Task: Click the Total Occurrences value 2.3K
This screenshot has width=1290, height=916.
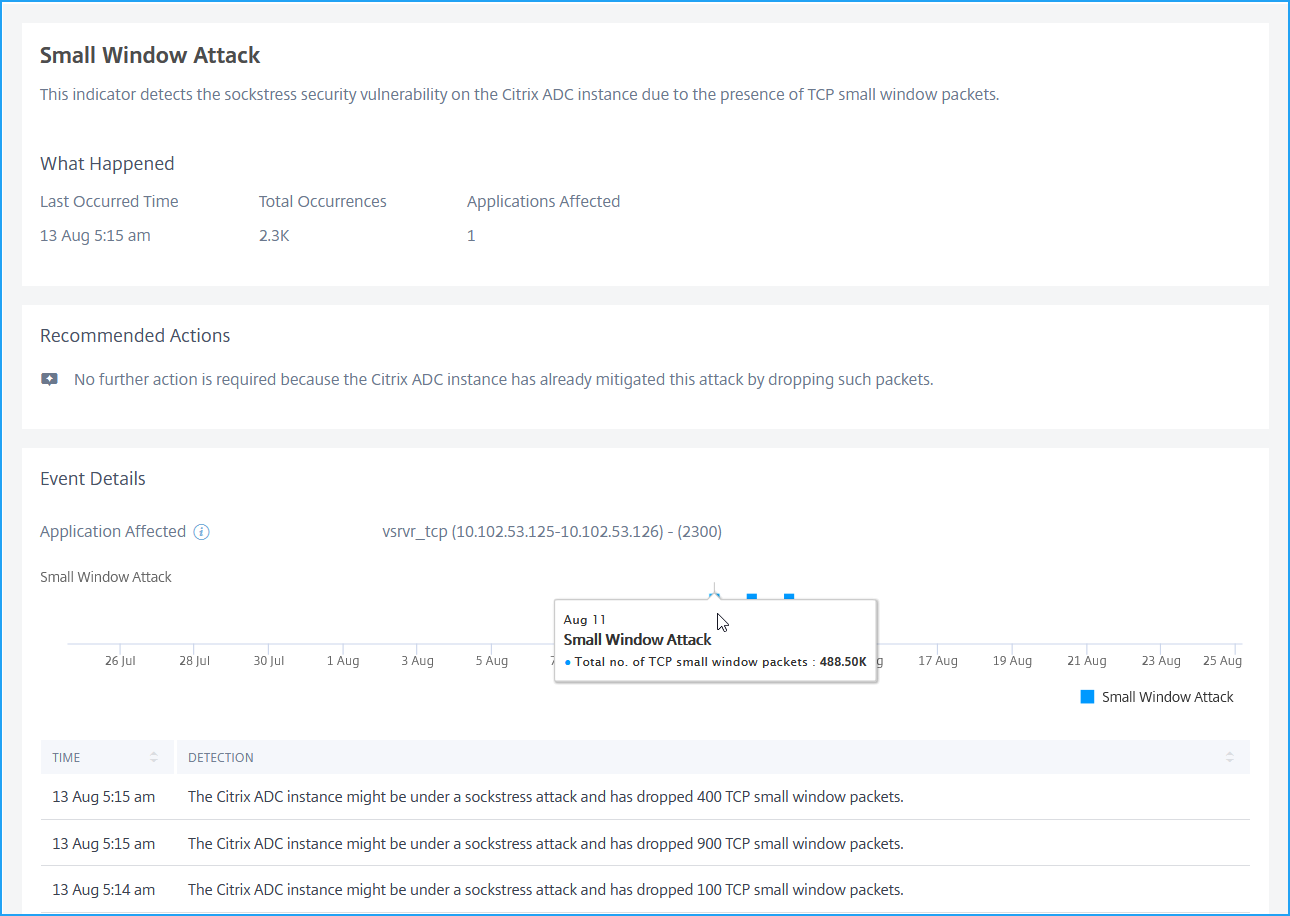Action: (x=274, y=236)
